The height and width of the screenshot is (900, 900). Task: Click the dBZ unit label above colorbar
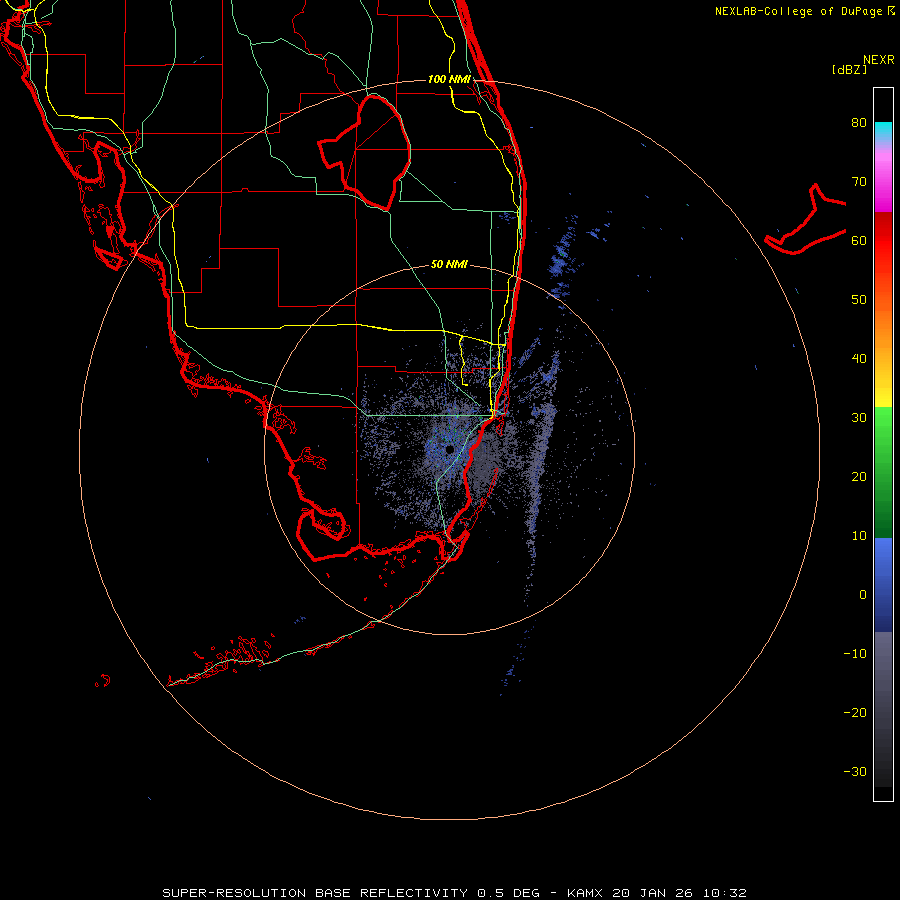click(x=849, y=70)
